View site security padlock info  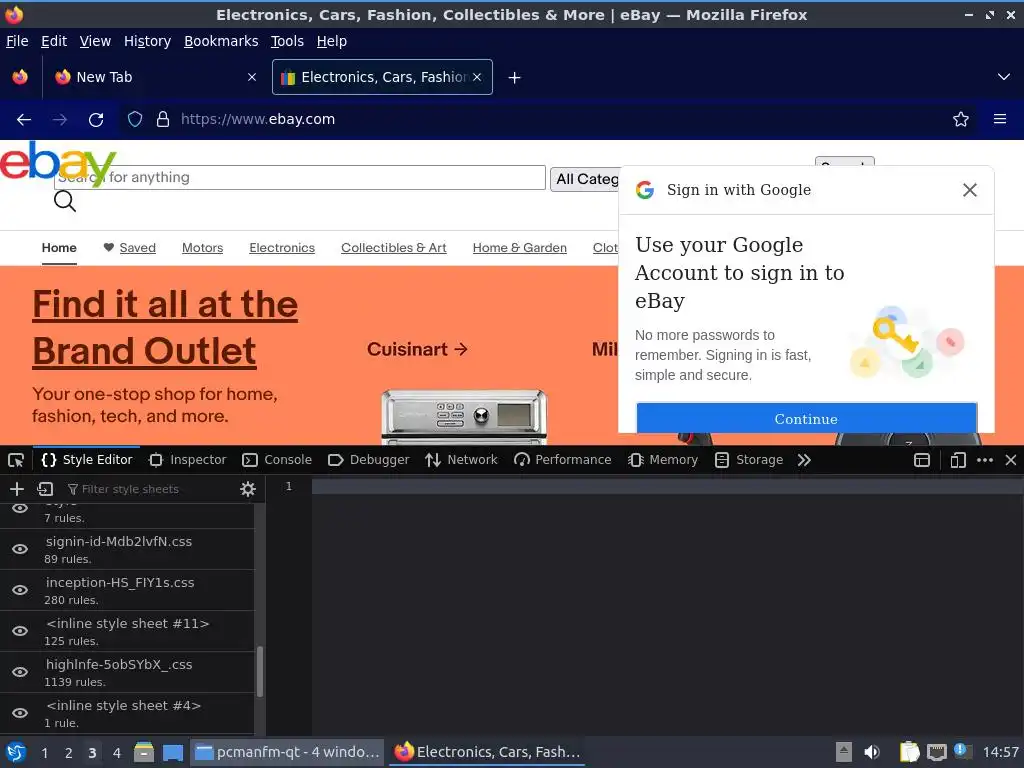tap(163, 119)
